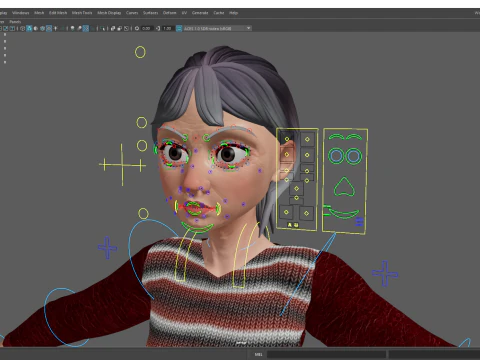Viewport: 480px width, 360px height.
Task: Select the right green eyebrow curve on face panel
Action: 354,137
